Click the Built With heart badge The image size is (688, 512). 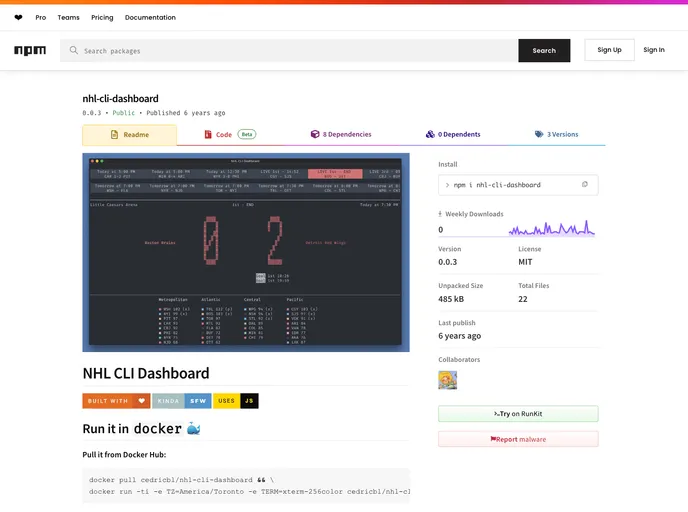116,401
